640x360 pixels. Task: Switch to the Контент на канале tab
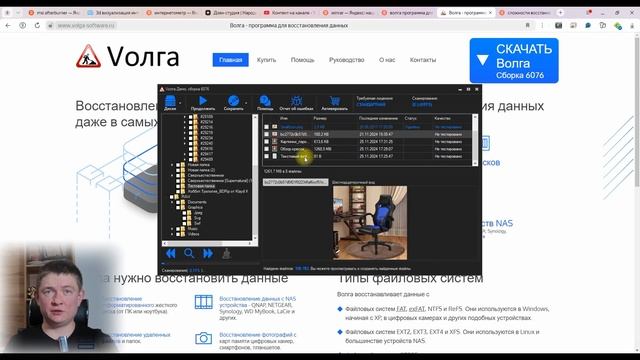pyautogui.click(x=289, y=13)
